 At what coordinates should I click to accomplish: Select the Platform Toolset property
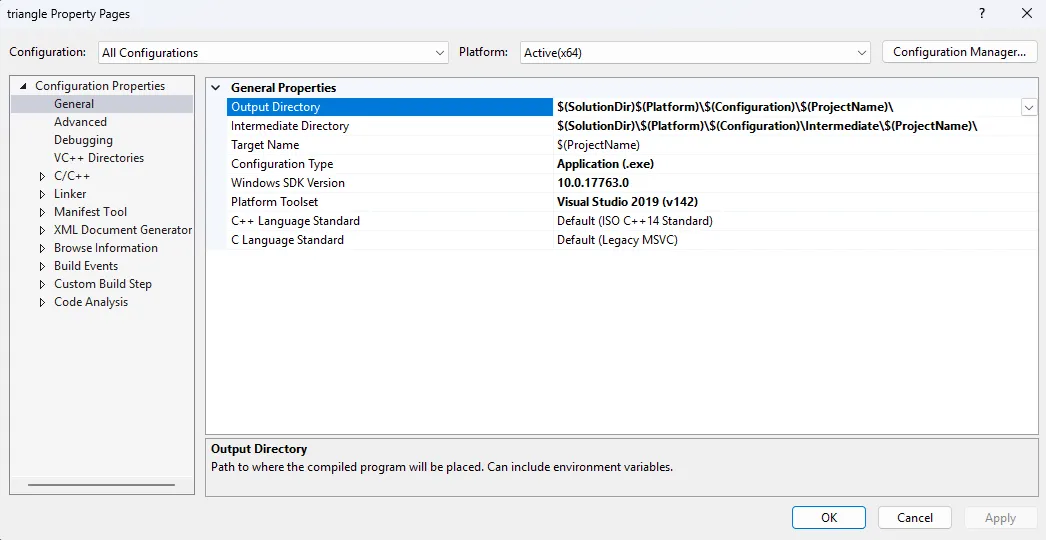pyautogui.click(x=274, y=202)
